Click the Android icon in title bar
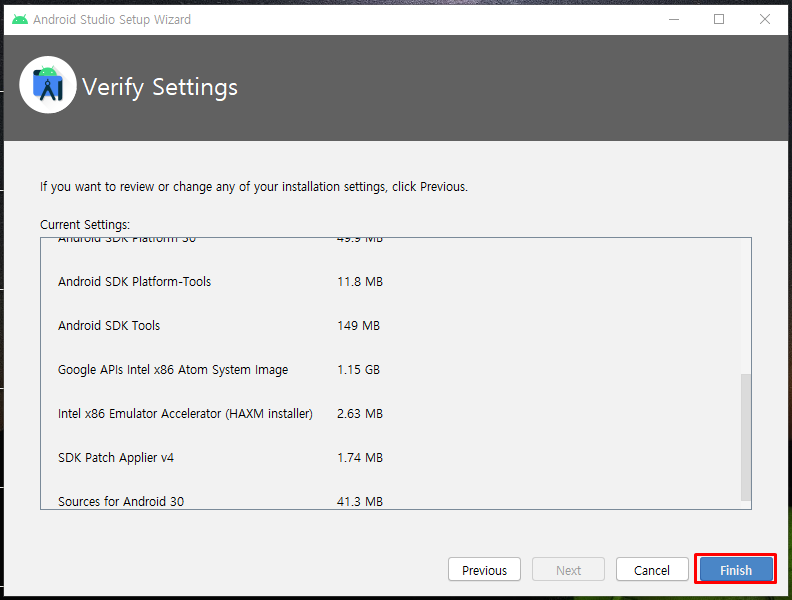 coord(20,20)
